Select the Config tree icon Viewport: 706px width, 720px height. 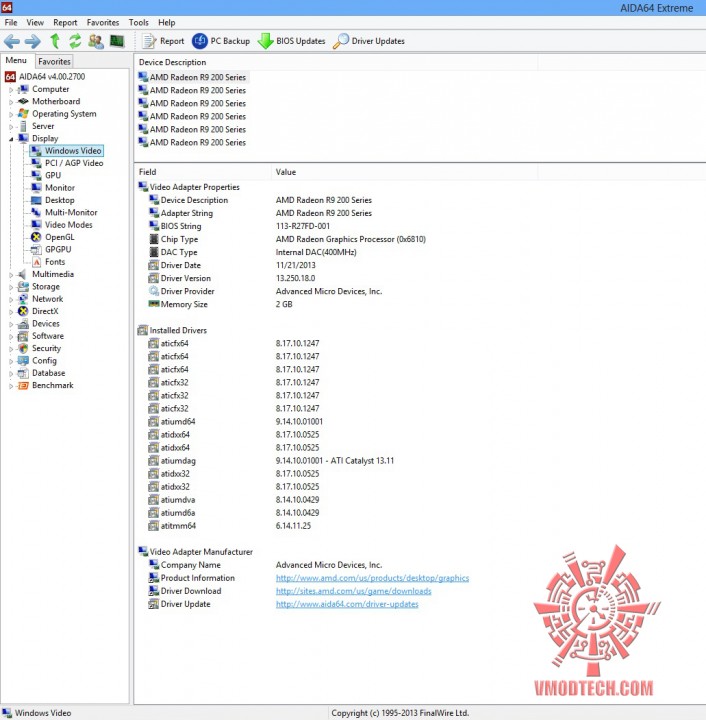[x=23, y=361]
